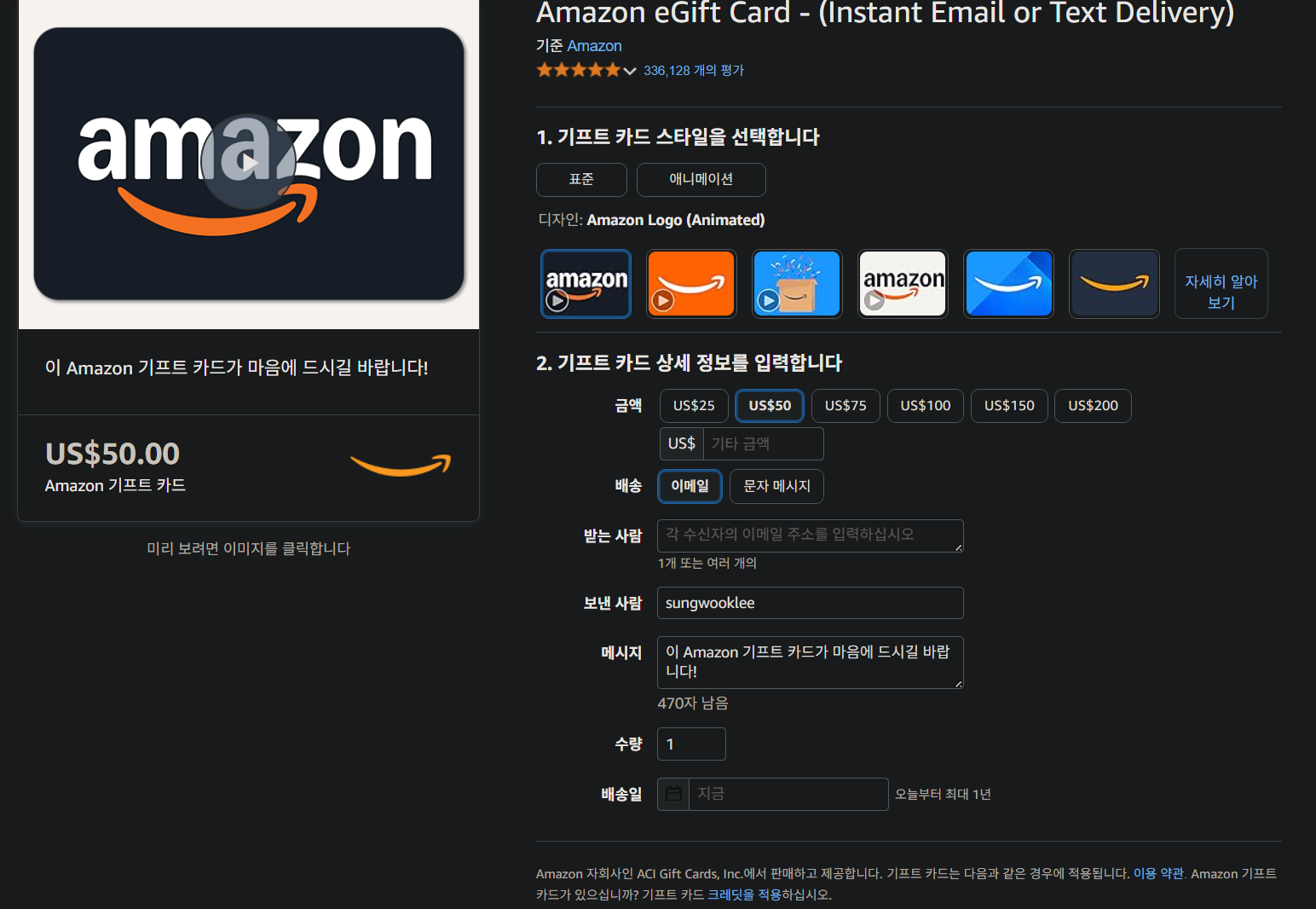Image resolution: width=1316 pixels, height=909 pixels.
Task: Choose the confetti gift box animated design
Action: (x=797, y=283)
